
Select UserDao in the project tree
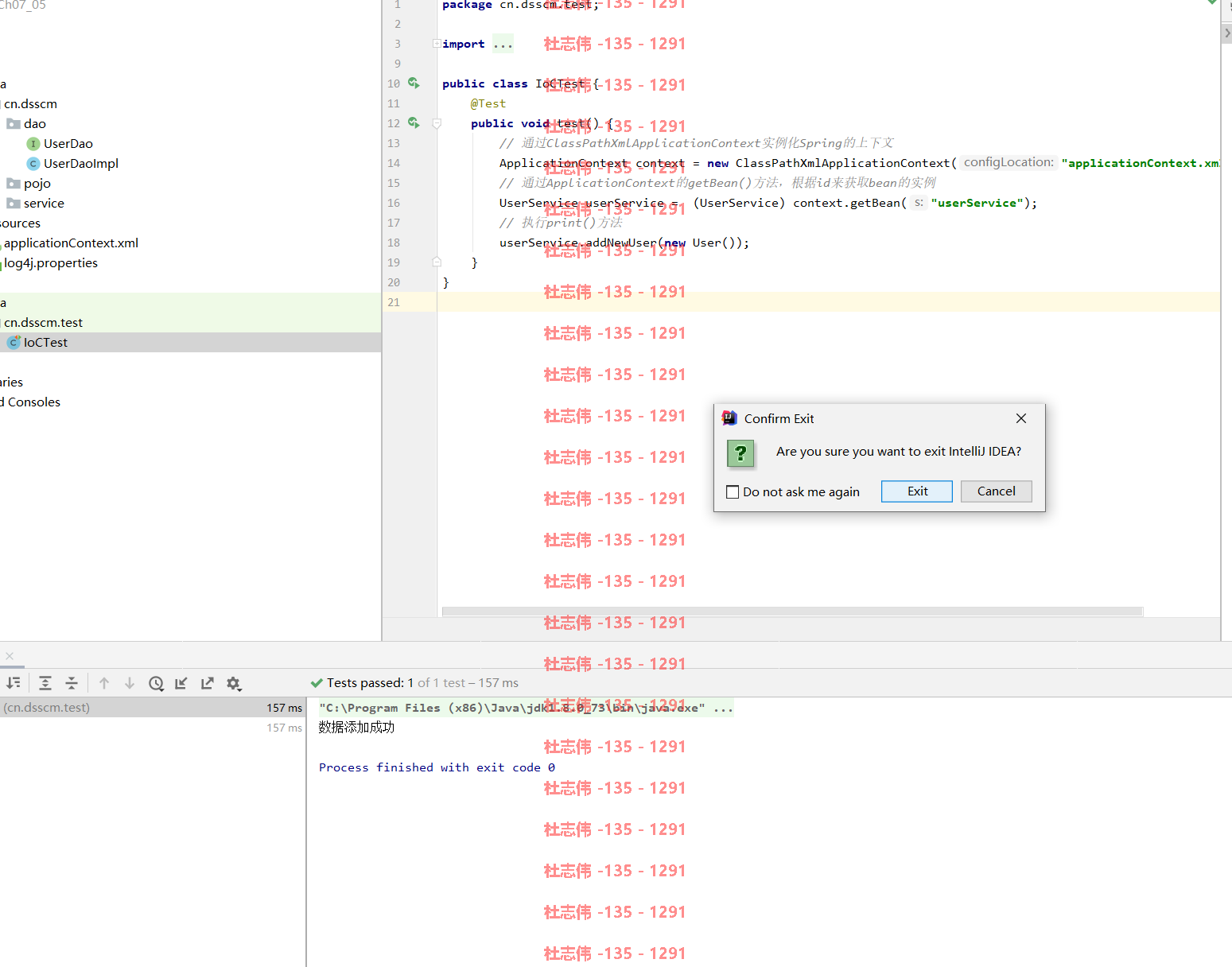(x=68, y=144)
